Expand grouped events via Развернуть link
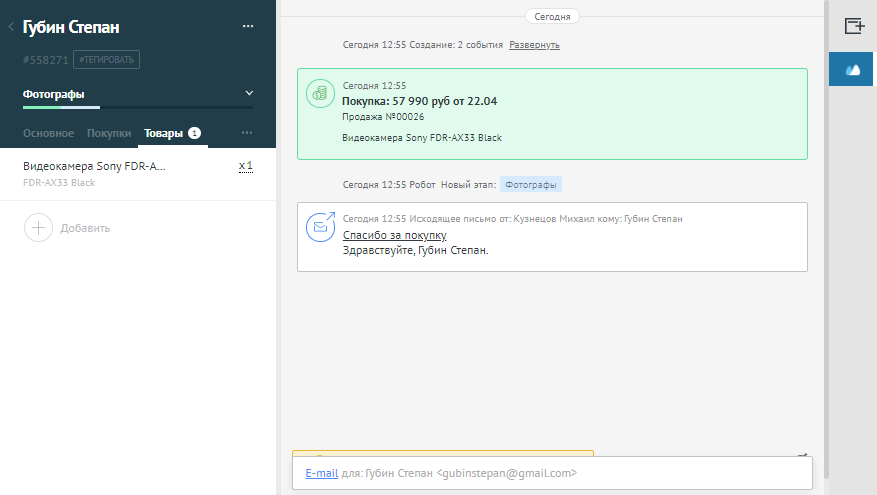The height and width of the screenshot is (495, 877). (x=534, y=45)
